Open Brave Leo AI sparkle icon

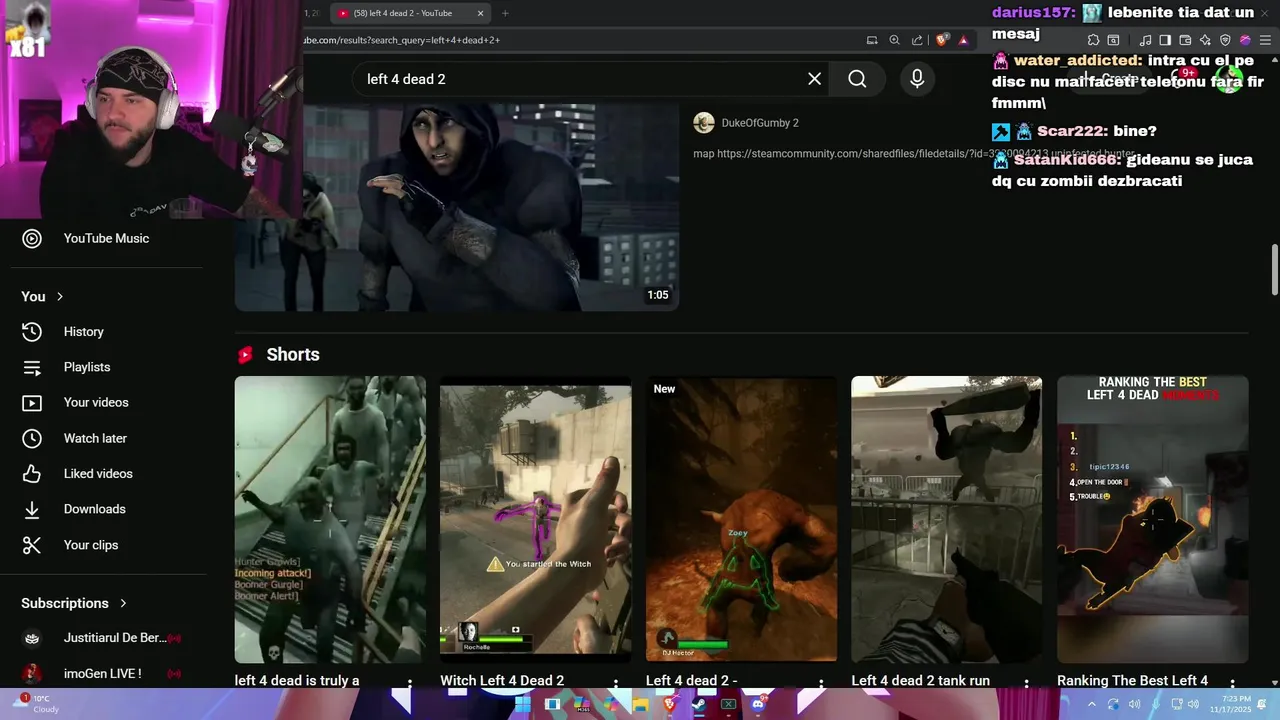[1205, 40]
